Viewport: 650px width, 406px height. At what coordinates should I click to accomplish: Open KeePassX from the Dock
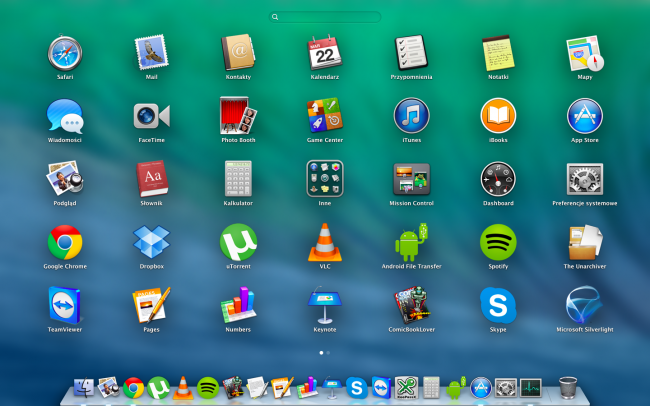[x=406, y=388]
